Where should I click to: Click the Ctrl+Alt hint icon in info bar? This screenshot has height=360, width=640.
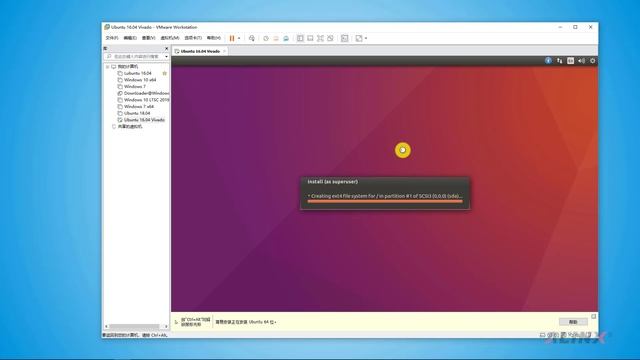(x=176, y=322)
